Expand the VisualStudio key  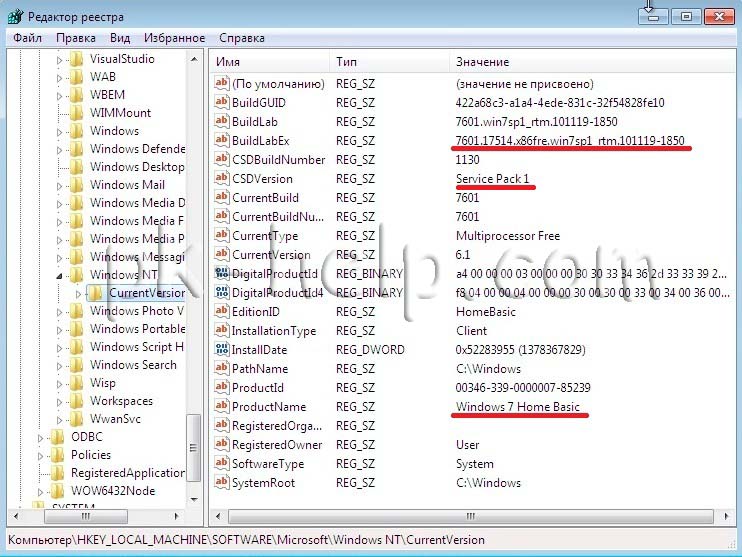click(59, 60)
